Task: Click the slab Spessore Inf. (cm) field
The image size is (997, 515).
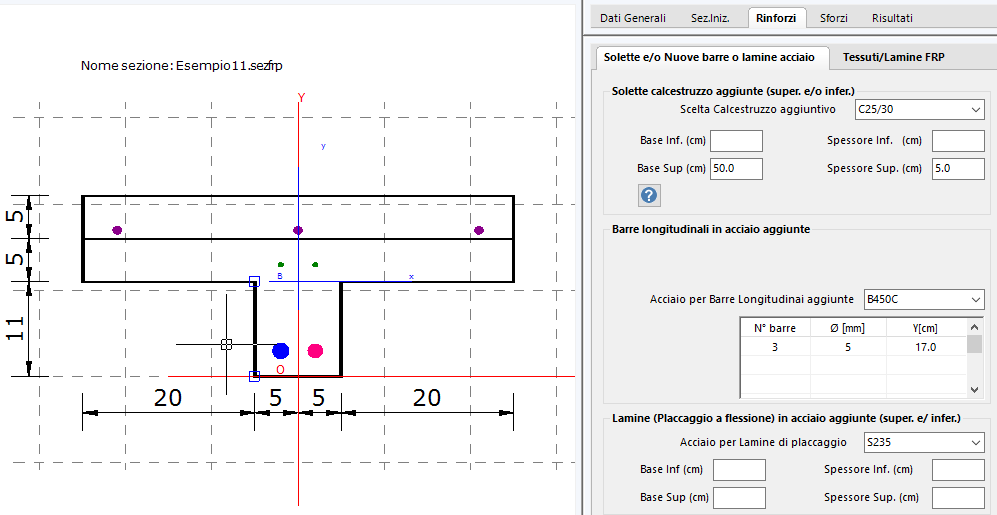Action: pos(958,141)
